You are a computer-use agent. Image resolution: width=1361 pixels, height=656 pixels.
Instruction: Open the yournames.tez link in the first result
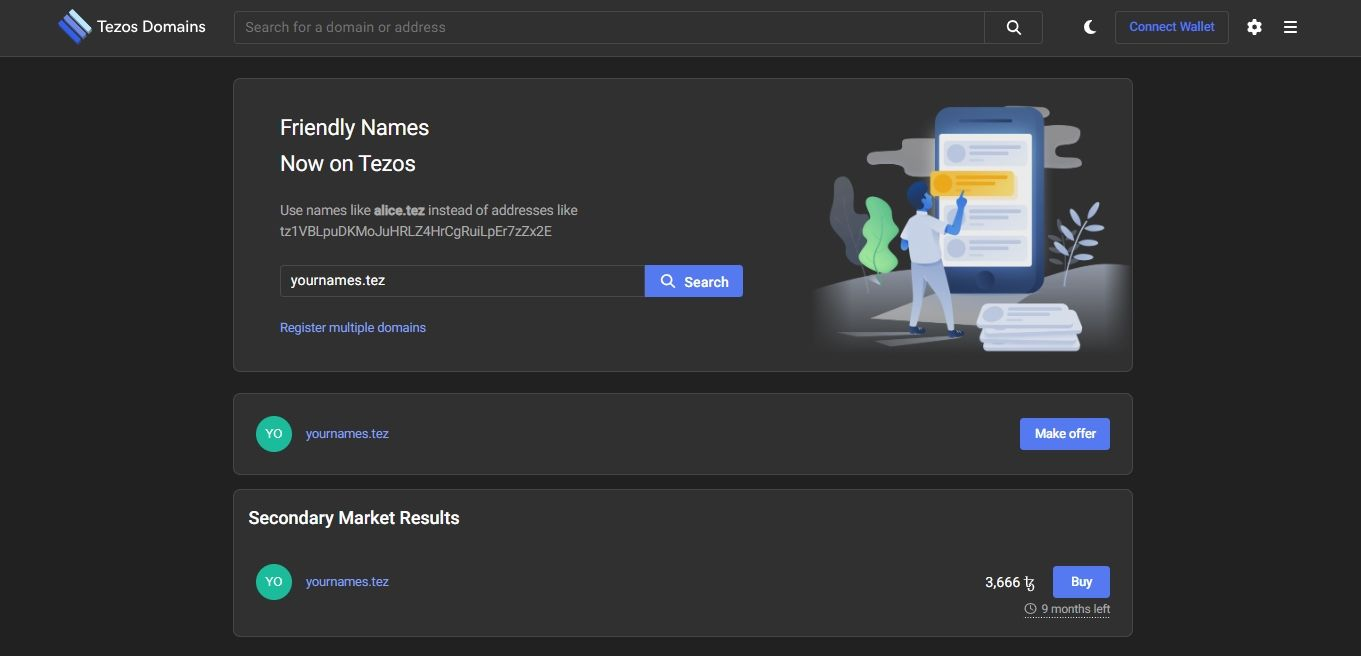347,434
